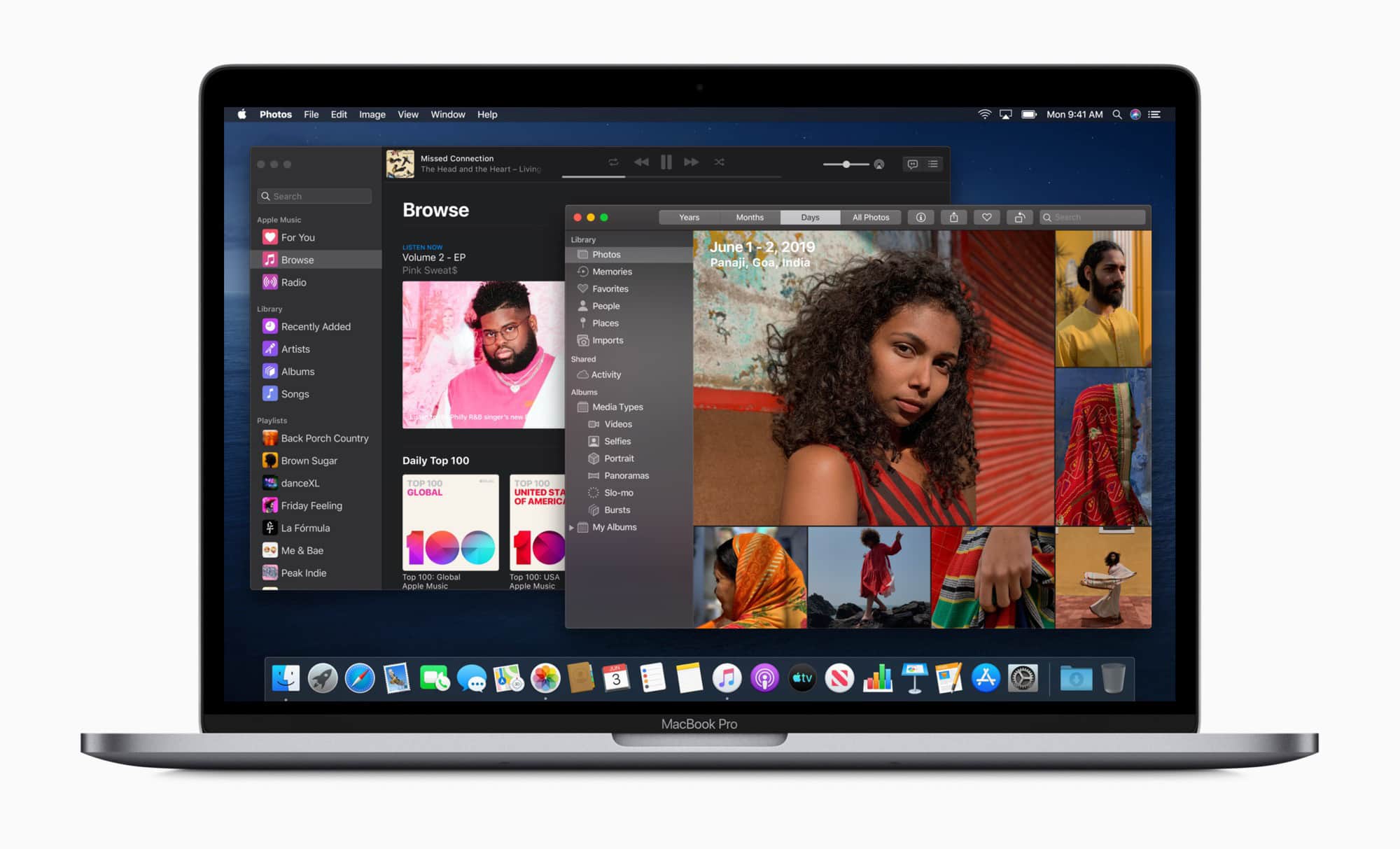Click the Rotate icon in Photos toolbar
This screenshot has width=1400, height=849.
click(x=1020, y=218)
